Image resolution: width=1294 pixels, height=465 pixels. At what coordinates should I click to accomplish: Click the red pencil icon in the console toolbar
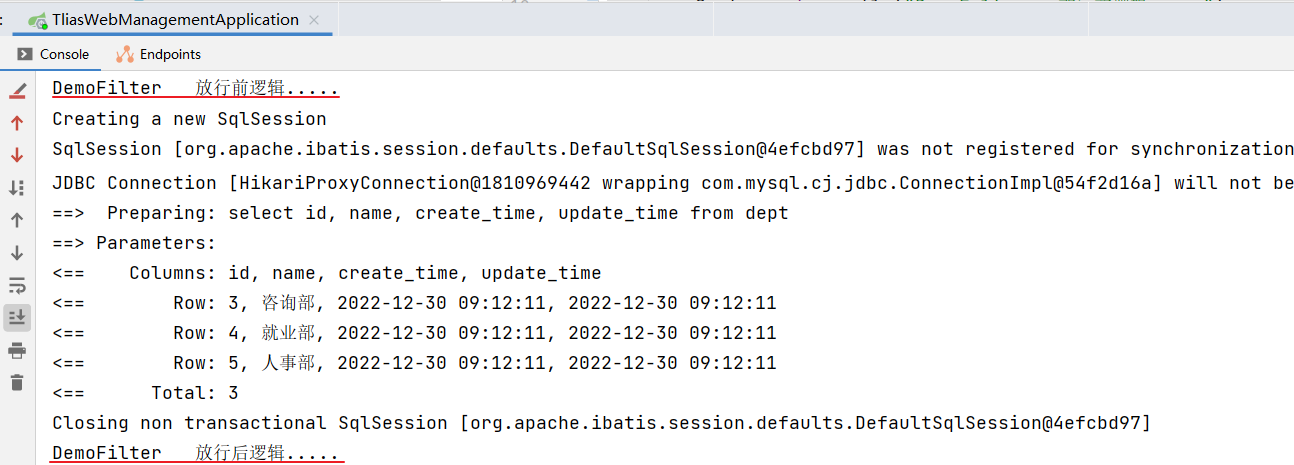coord(17,91)
